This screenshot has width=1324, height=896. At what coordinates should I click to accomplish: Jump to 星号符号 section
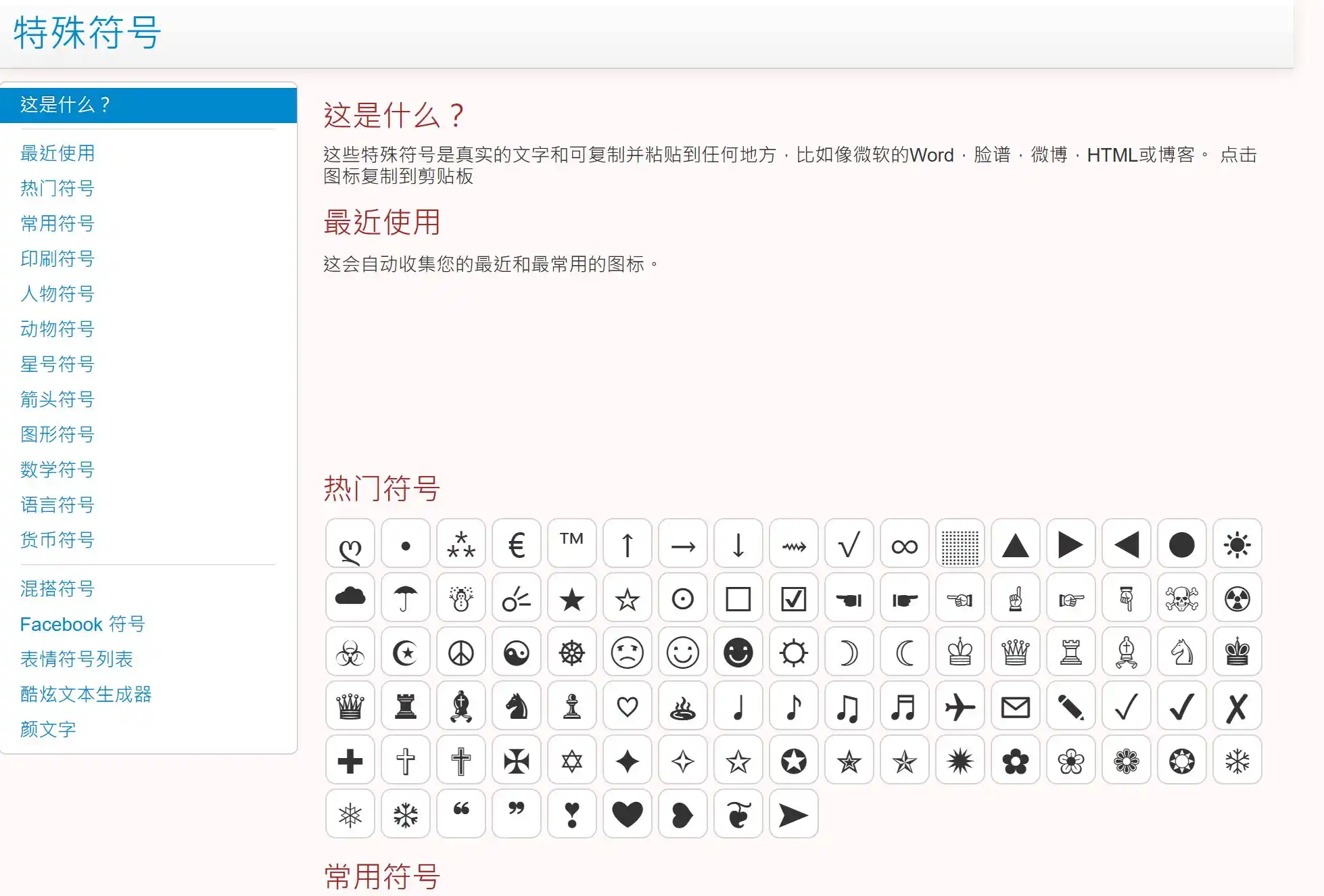coord(57,364)
